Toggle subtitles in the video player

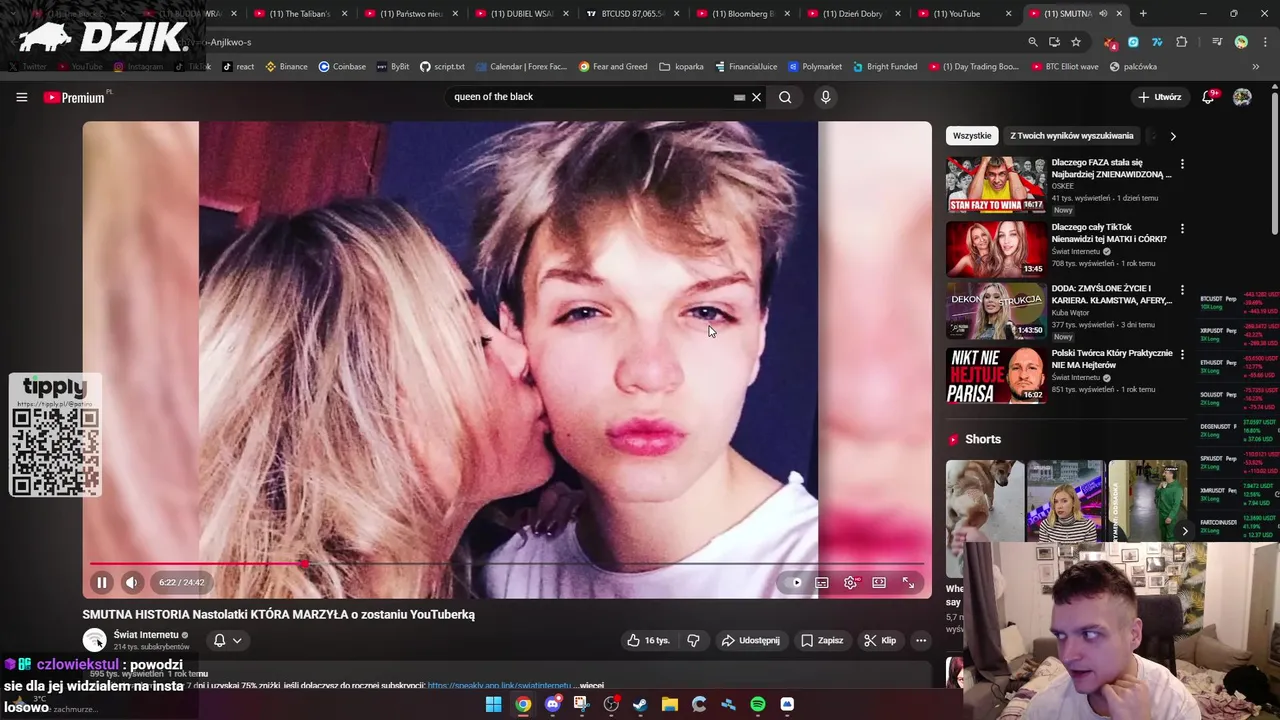[822, 582]
